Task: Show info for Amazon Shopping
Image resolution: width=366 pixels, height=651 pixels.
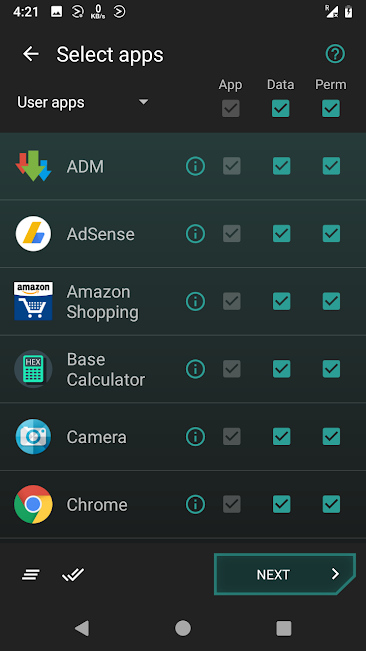Action: (195, 301)
